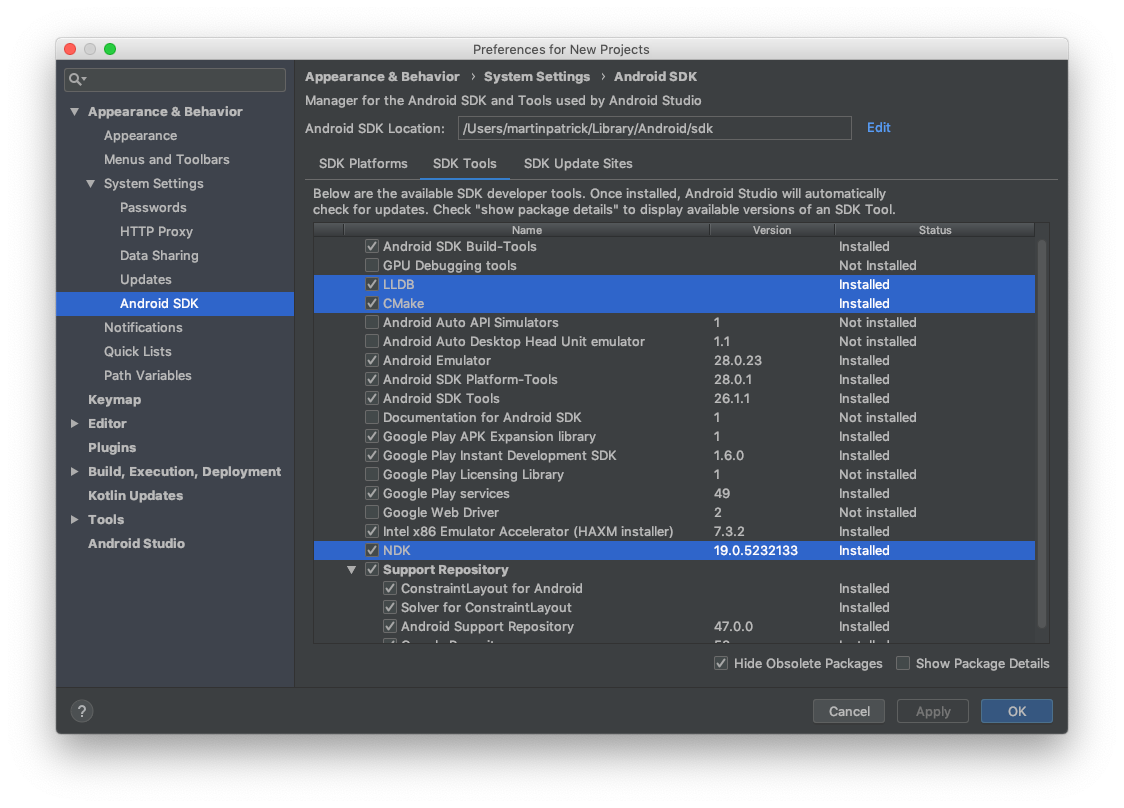Collapse Support Repository group arrow
Viewport: 1124px width, 808px height.
[x=351, y=569]
